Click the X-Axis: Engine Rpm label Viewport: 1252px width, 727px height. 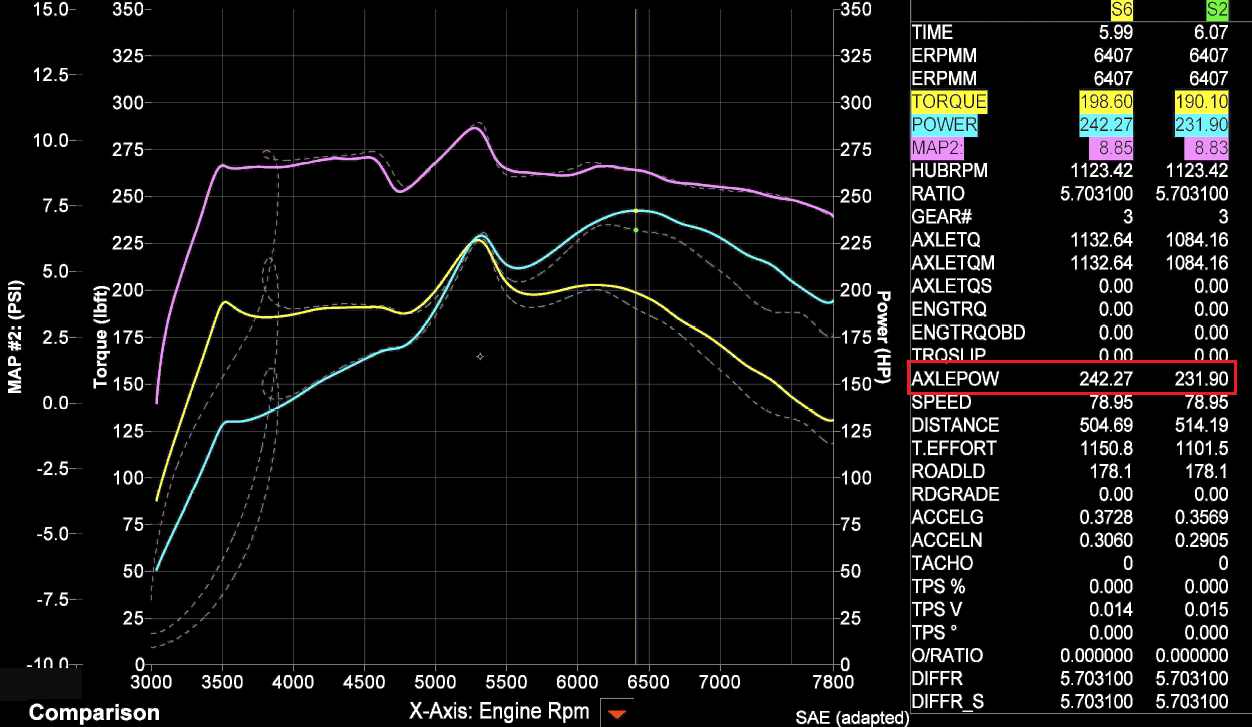500,713
